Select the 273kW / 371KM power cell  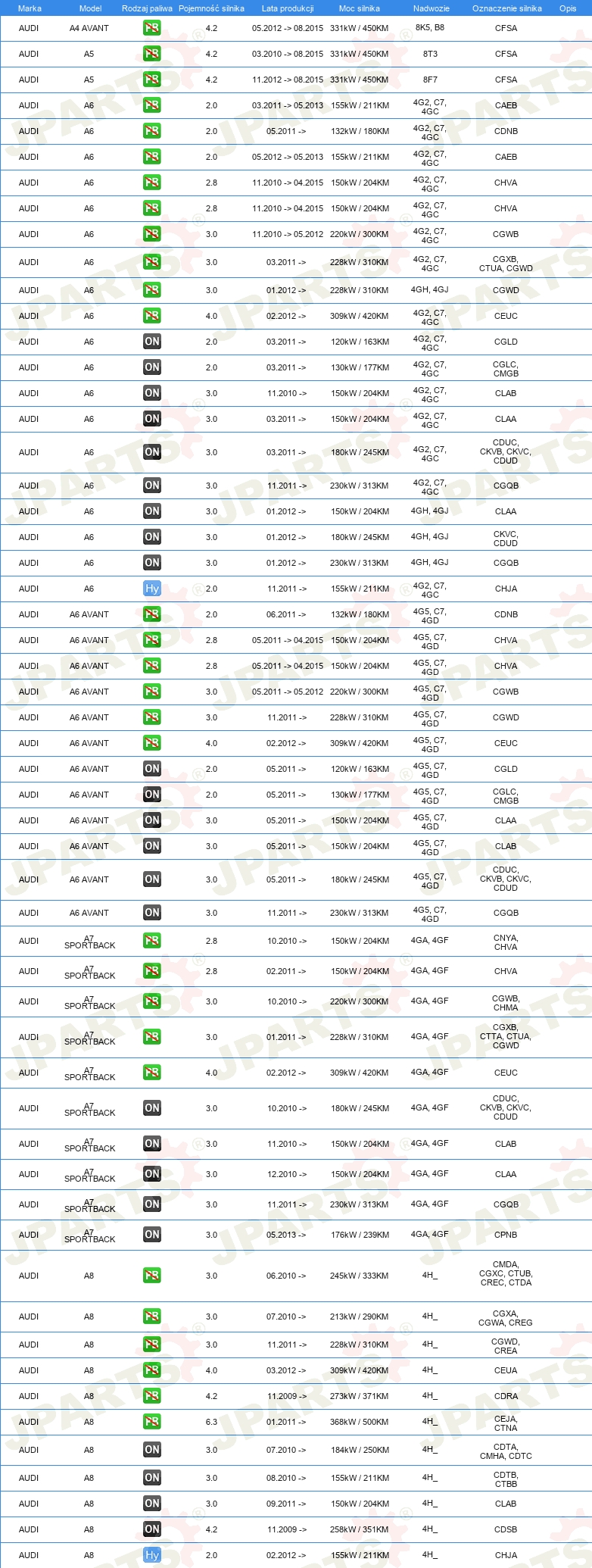tap(360, 1396)
